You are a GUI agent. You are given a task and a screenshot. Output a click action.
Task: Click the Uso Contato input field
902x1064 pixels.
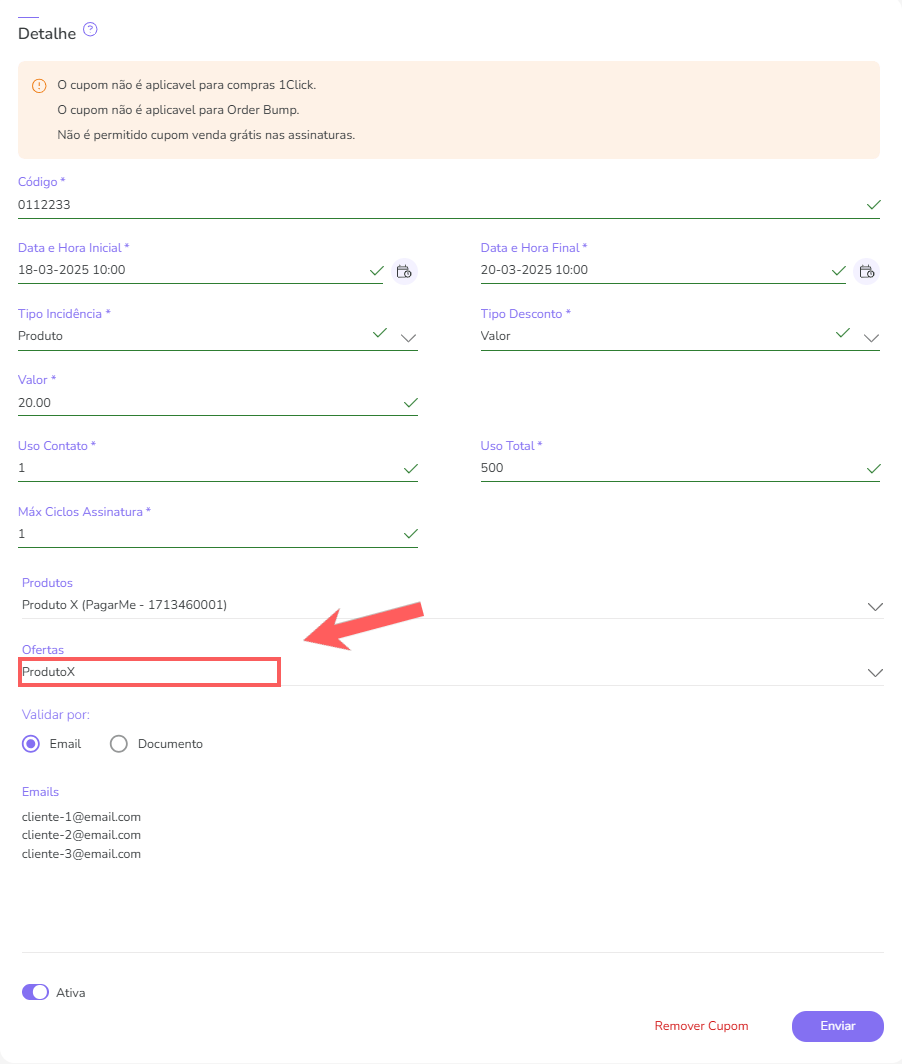tap(200, 468)
